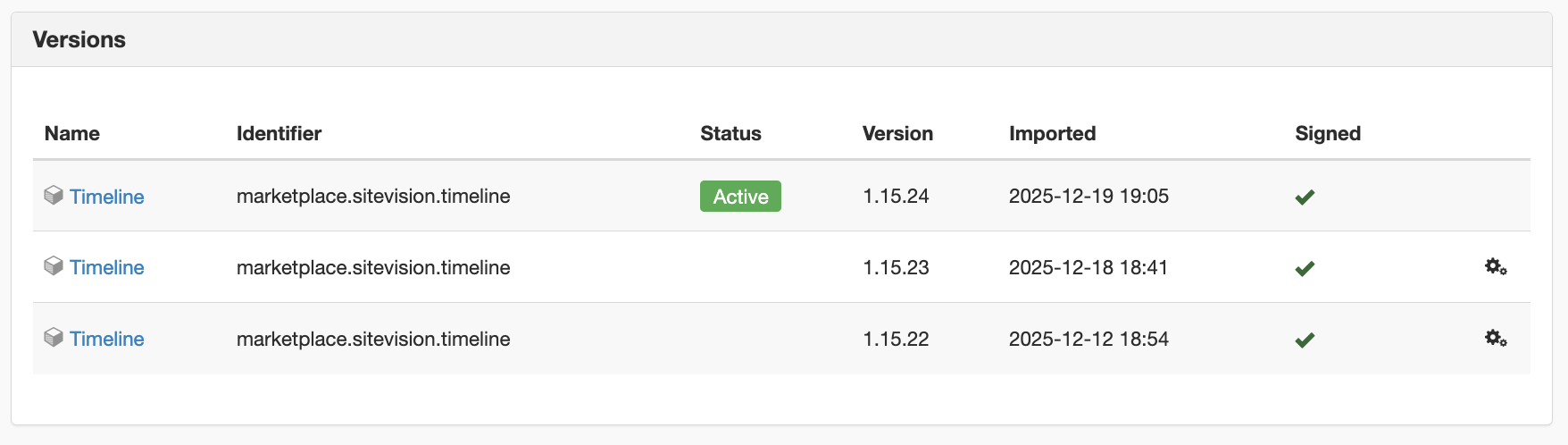This screenshot has width=1568, height=445.
Task: Click the package icon beside version 1.15.22 Timeline
Action: click(54, 337)
